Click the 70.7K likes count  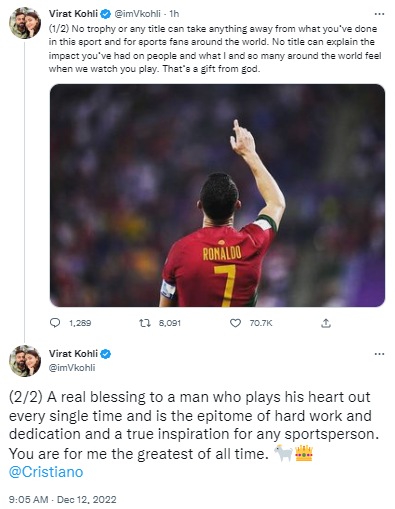pos(261,323)
